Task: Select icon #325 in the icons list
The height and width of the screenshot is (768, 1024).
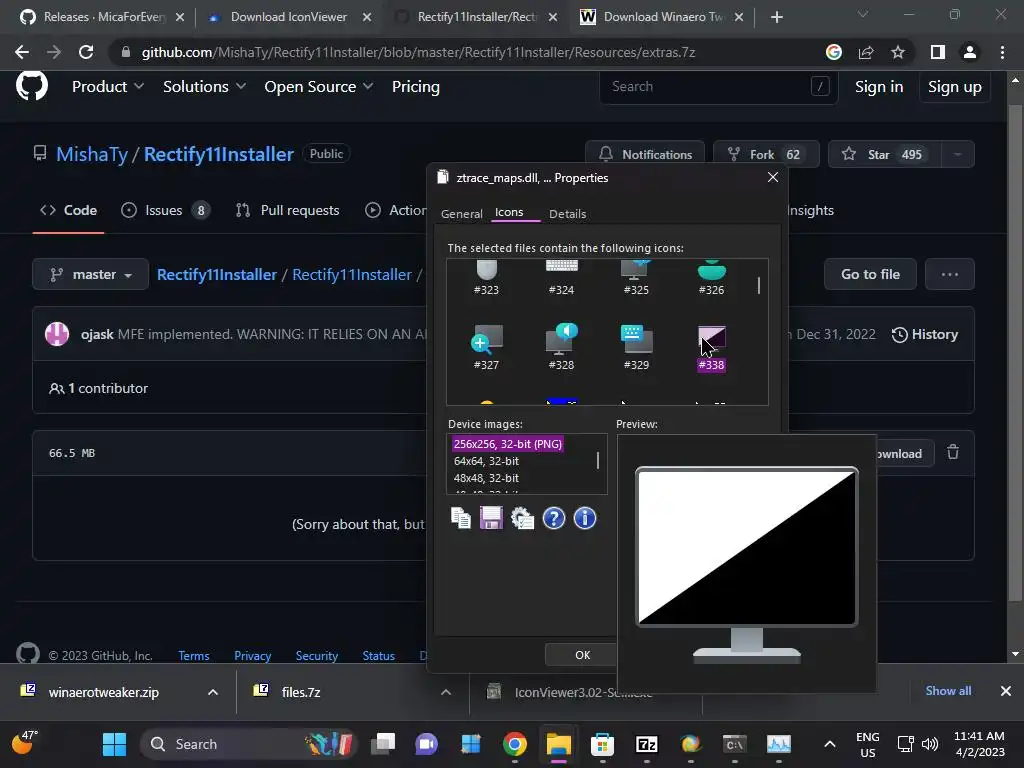Action: (636, 279)
